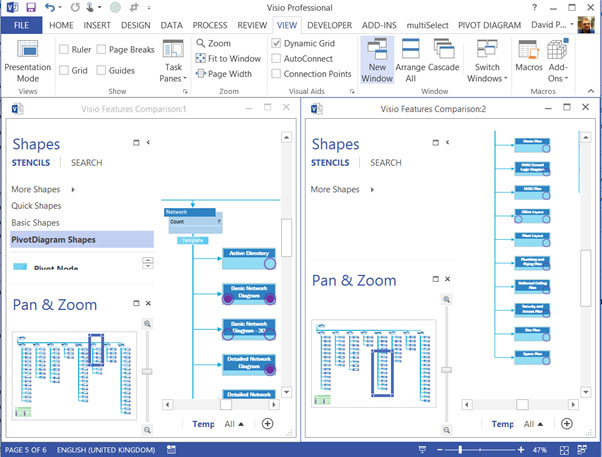
Task: Adjust the Pan & Zoom slider in window 2
Action: click(x=446, y=370)
